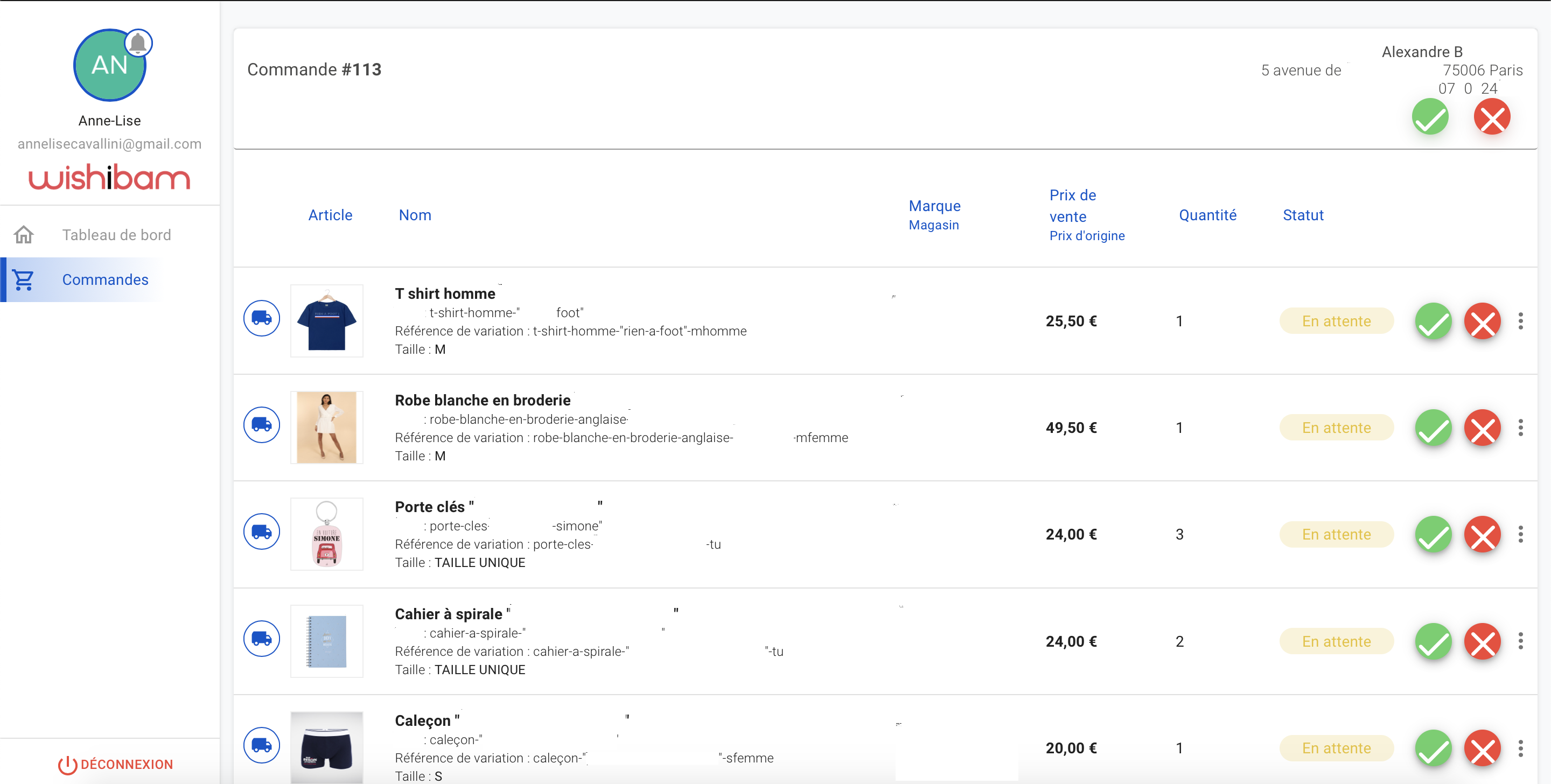This screenshot has height=784, width=1551.
Task: Refuse the T shirt homme item
Action: (x=1482, y=321)
